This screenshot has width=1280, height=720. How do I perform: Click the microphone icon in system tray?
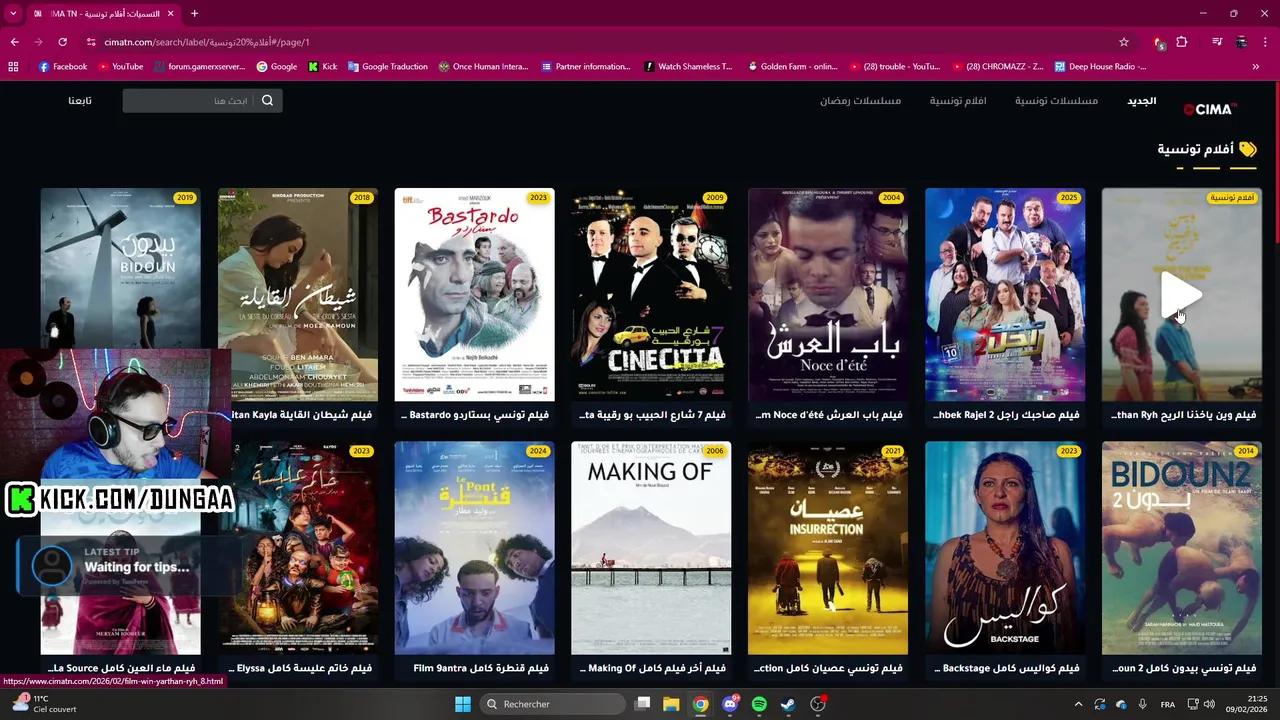pos(1142,705)
